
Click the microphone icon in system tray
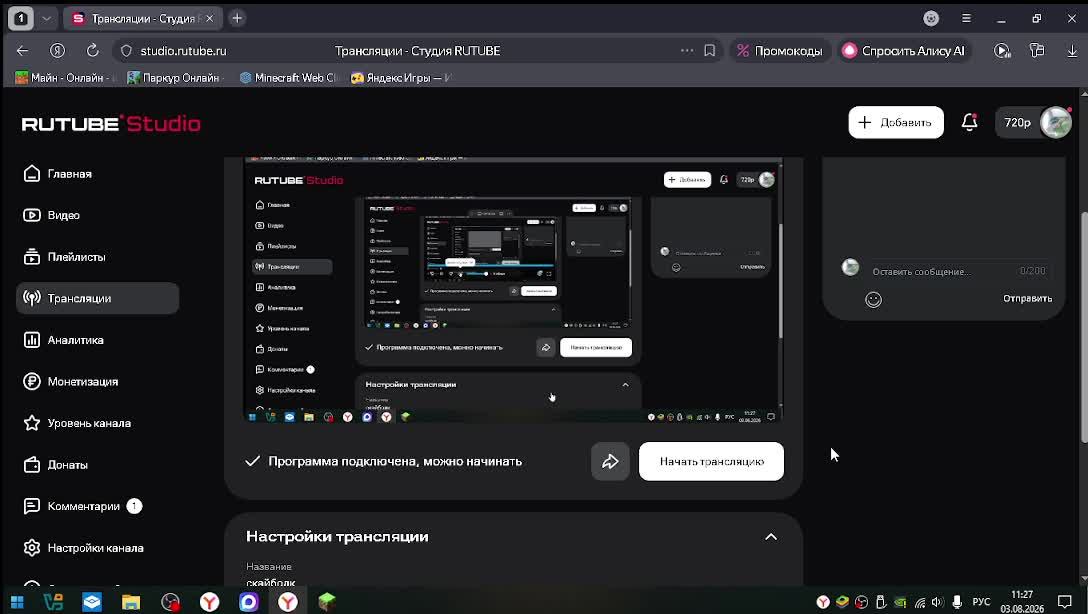pos(957,602)
